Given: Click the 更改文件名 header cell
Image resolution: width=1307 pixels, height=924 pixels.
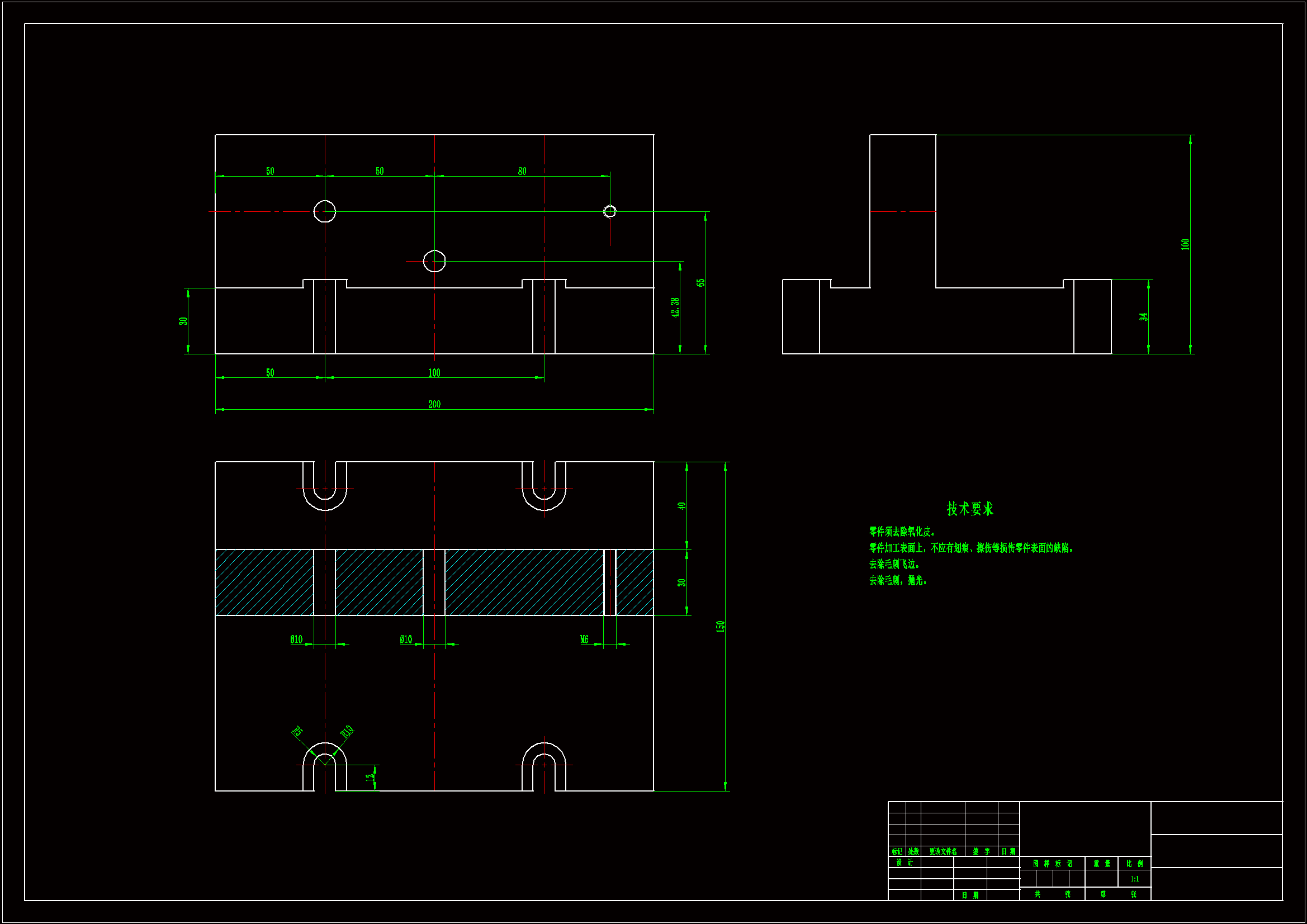Looking at the screenshot, I should (943, 852).
